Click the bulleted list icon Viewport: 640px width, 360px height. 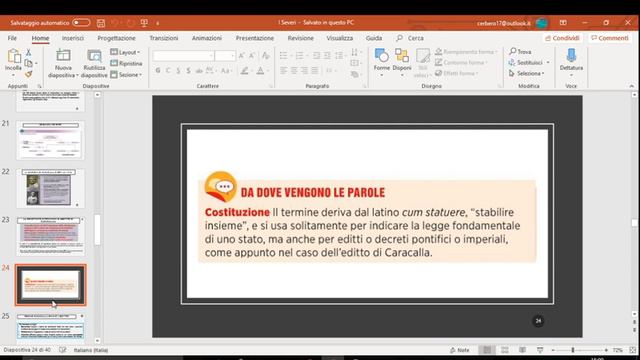coord(283,56)
